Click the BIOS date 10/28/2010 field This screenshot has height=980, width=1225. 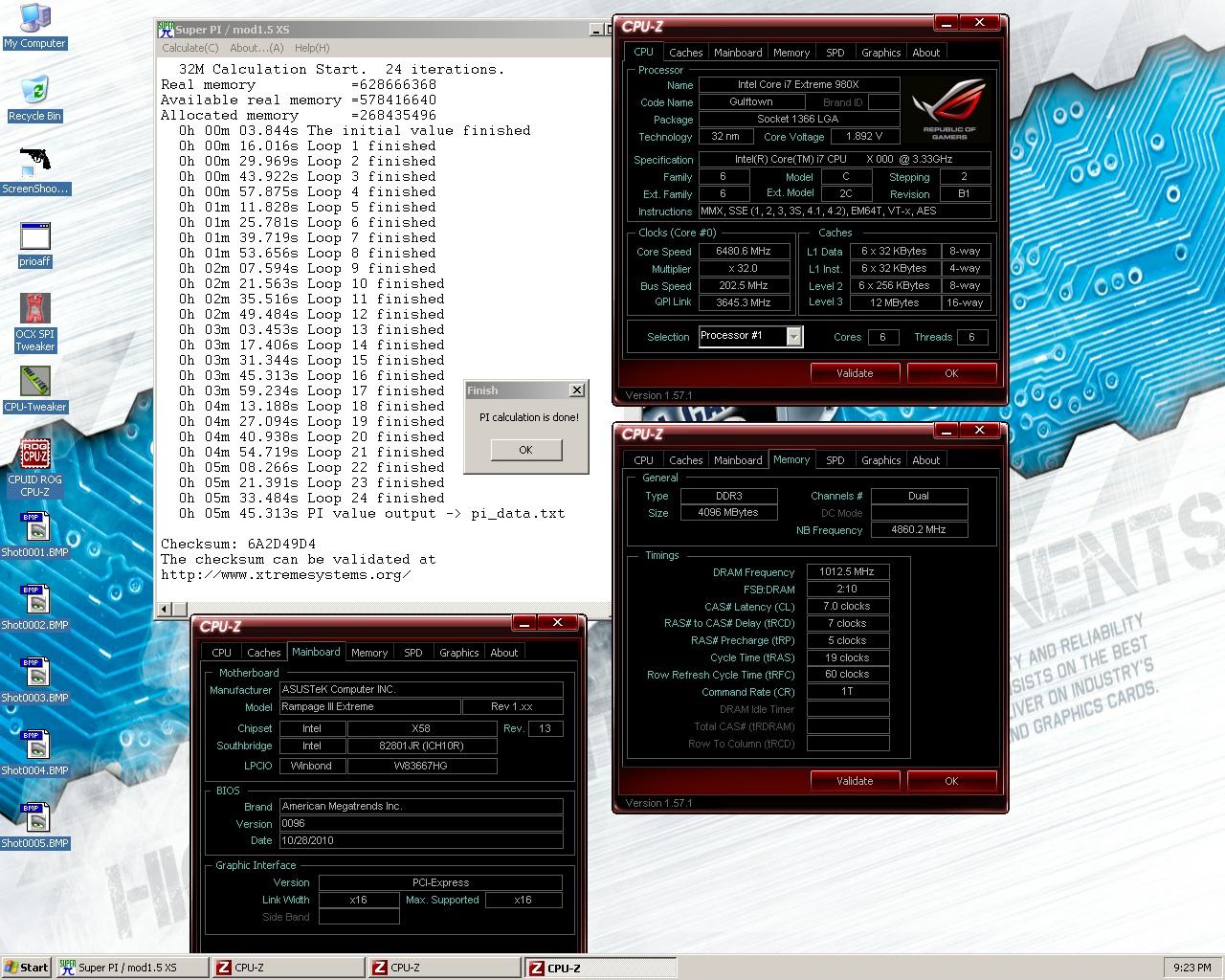tap(420, 840)
